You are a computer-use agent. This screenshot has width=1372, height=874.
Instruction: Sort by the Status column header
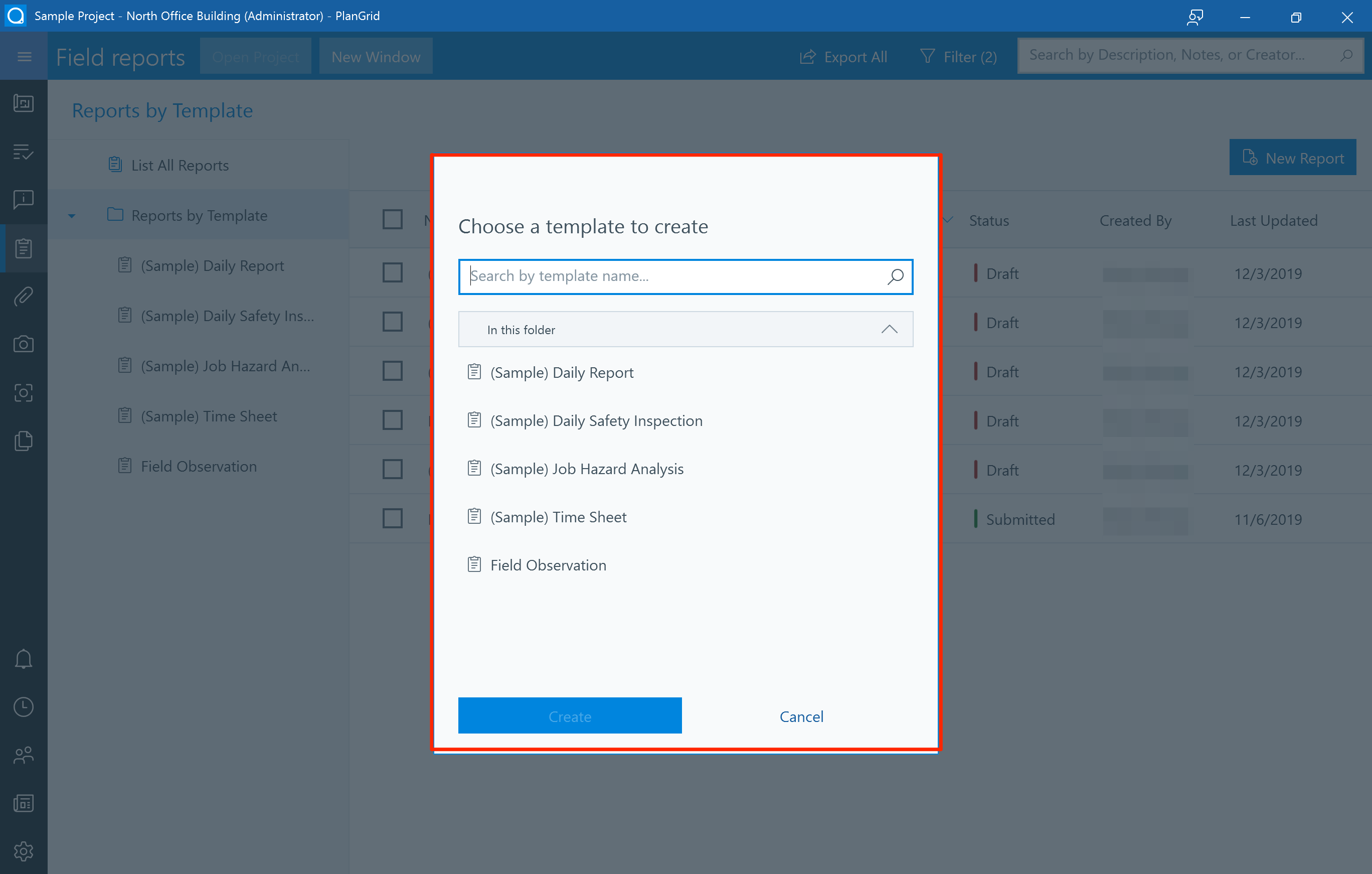pos(988,221)
